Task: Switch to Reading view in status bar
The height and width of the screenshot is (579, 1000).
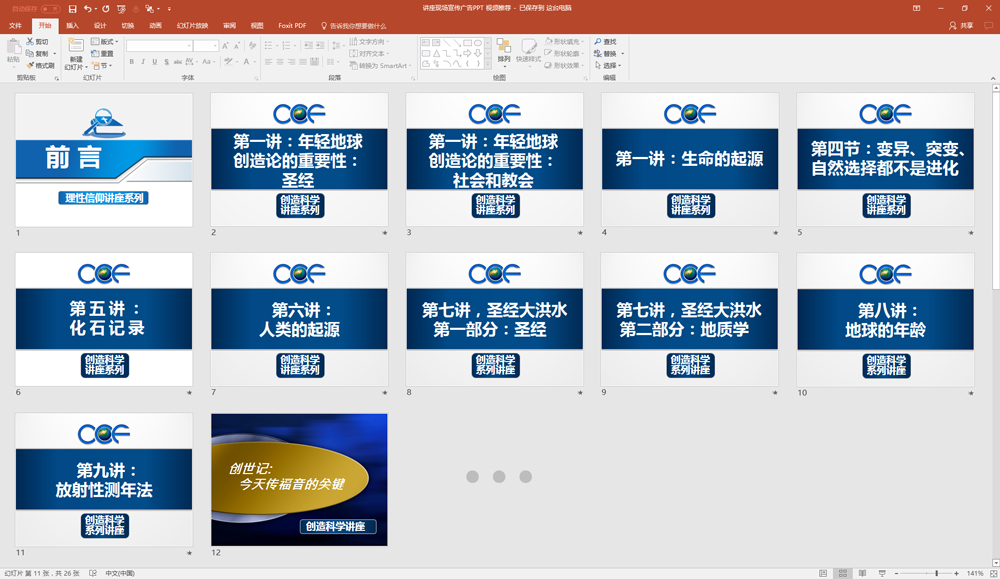Action: [860, 573]
